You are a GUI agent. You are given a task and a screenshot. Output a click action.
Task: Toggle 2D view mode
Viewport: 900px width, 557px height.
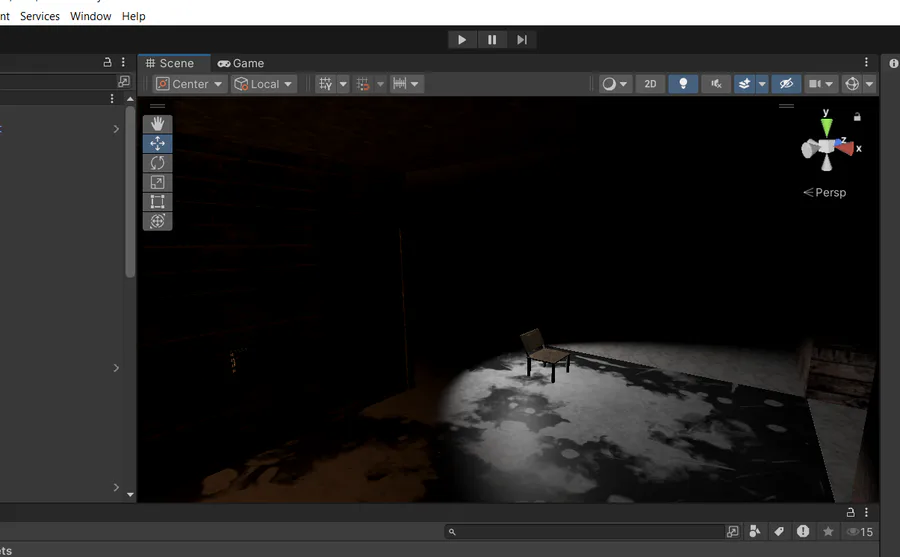pyautogui.click(x=650, y=84)
